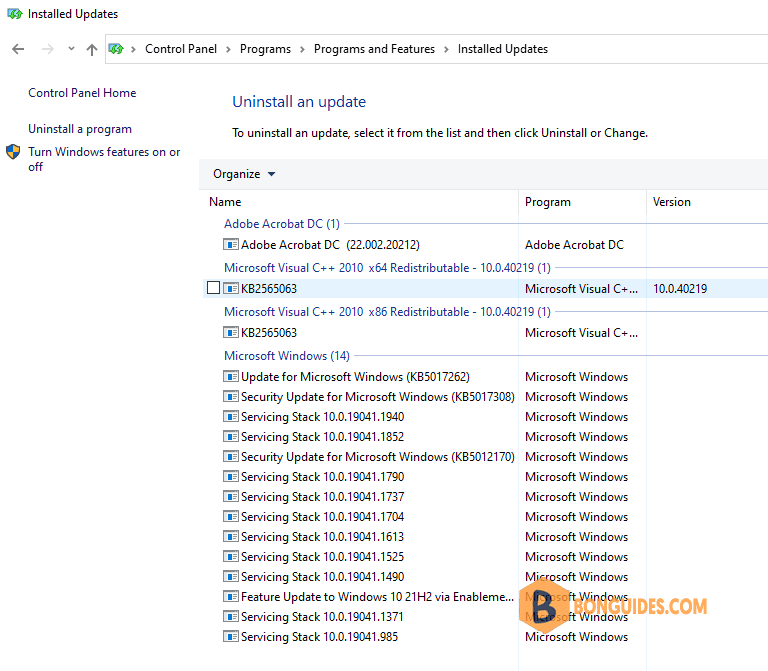
Task: Click Adobe Acrobat DC program cell
Action: pyautogui.click(x=574, y=244)
